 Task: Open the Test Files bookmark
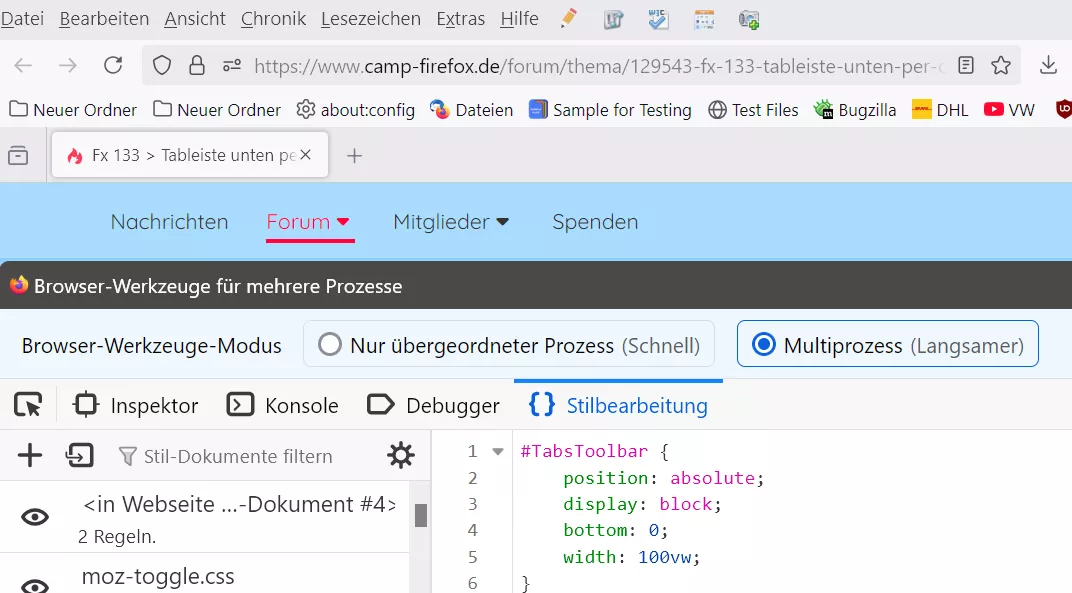tap(753, 109)
